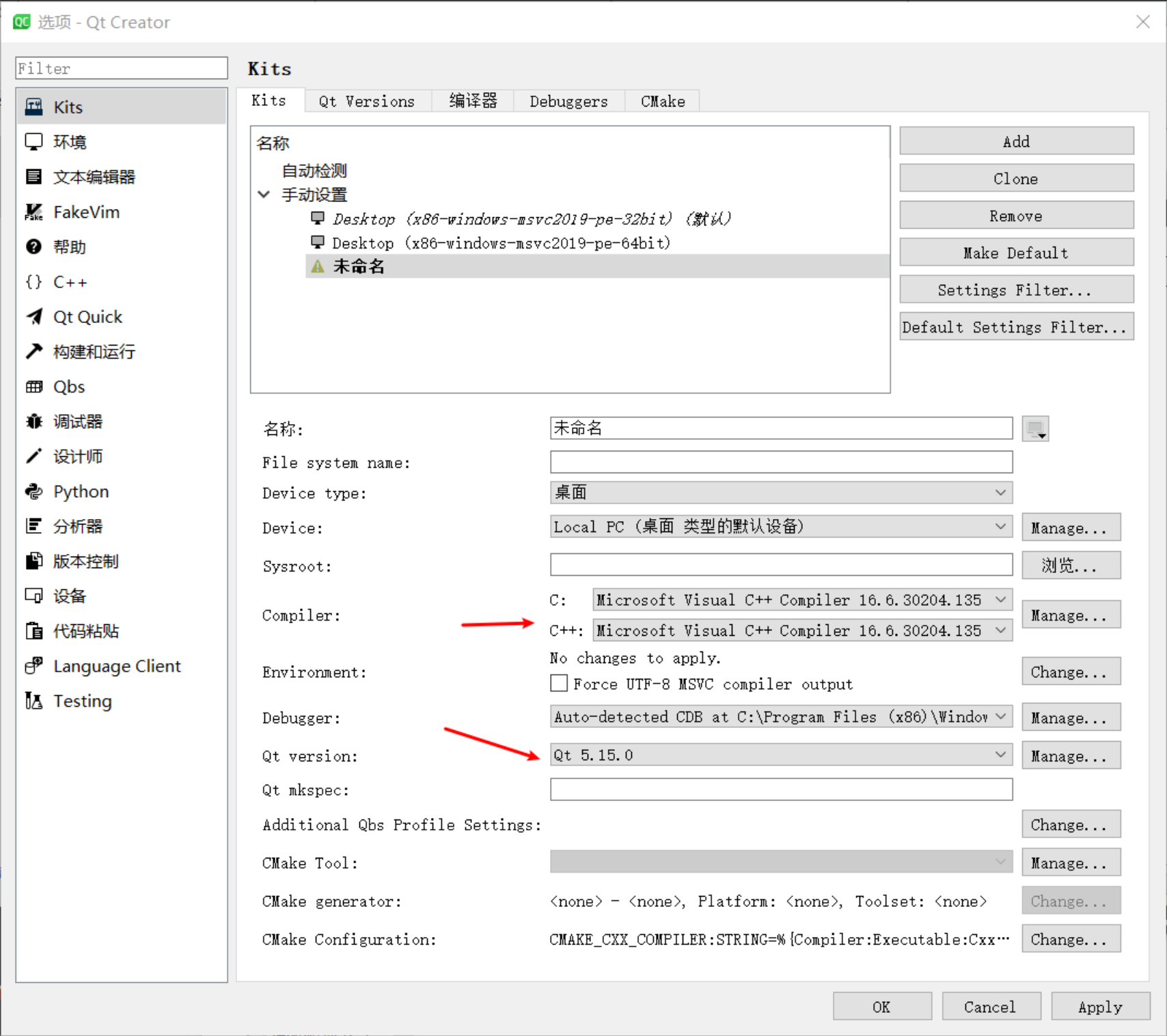The image size is (1167, 1036).
Task: Click the Cancel button
Action: pos(991,1007)
